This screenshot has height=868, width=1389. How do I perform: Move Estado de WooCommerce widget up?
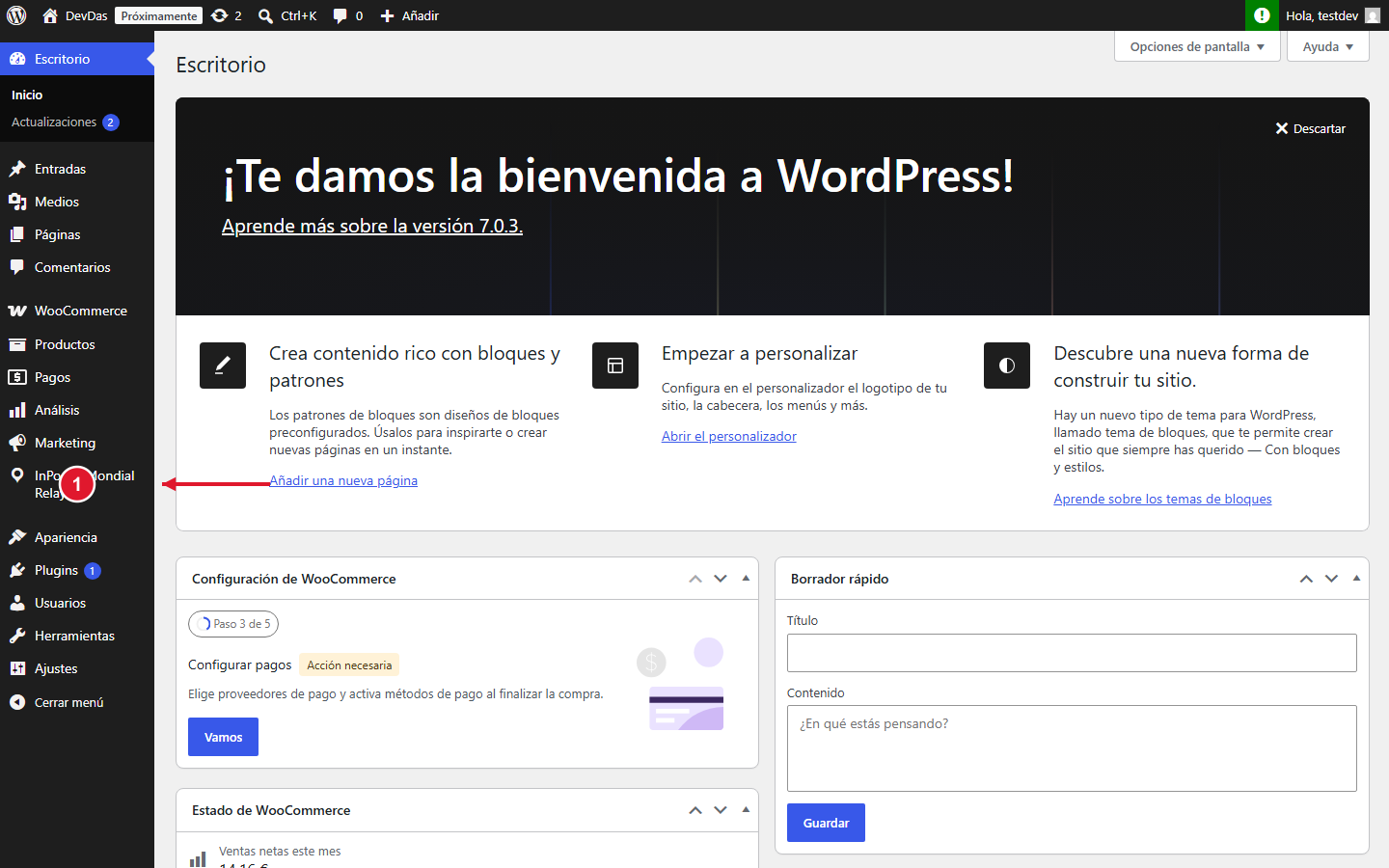coord(695,810)
